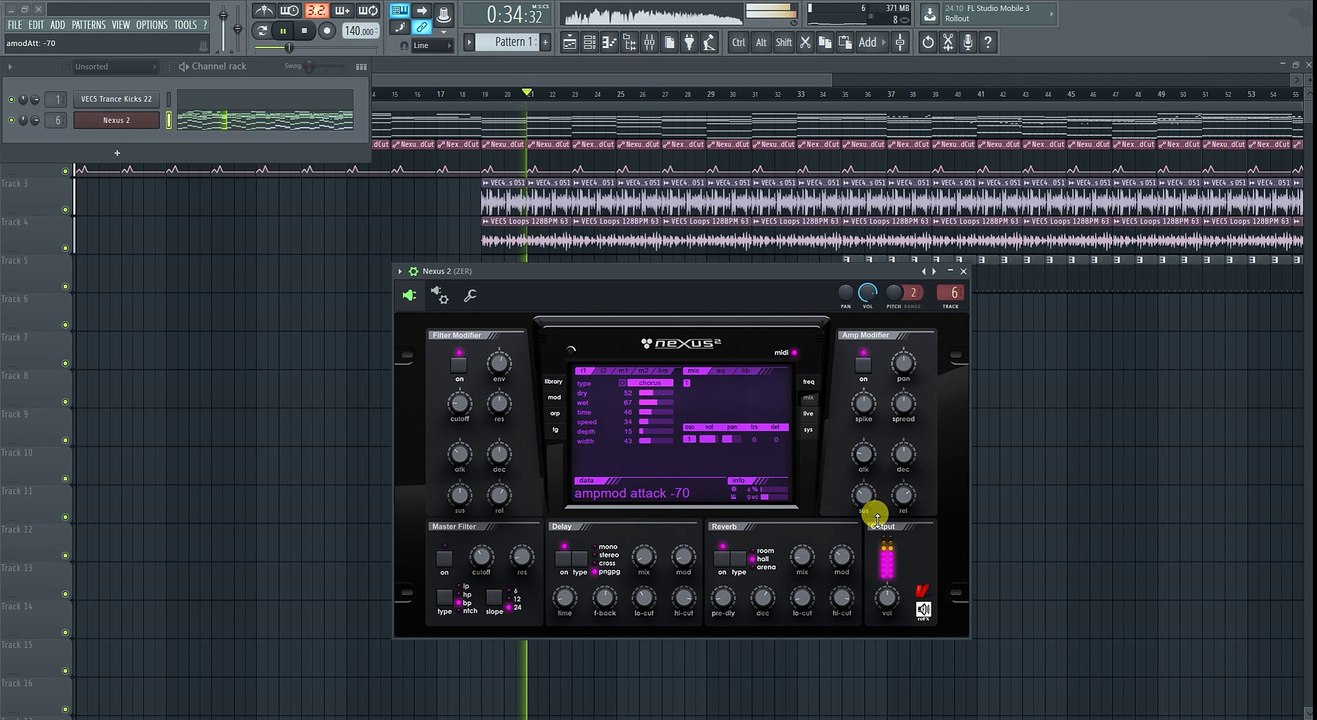Open the TOOLS menu
The width and height of the screenshot is (1317, 720).
click(x=185, y=25)
